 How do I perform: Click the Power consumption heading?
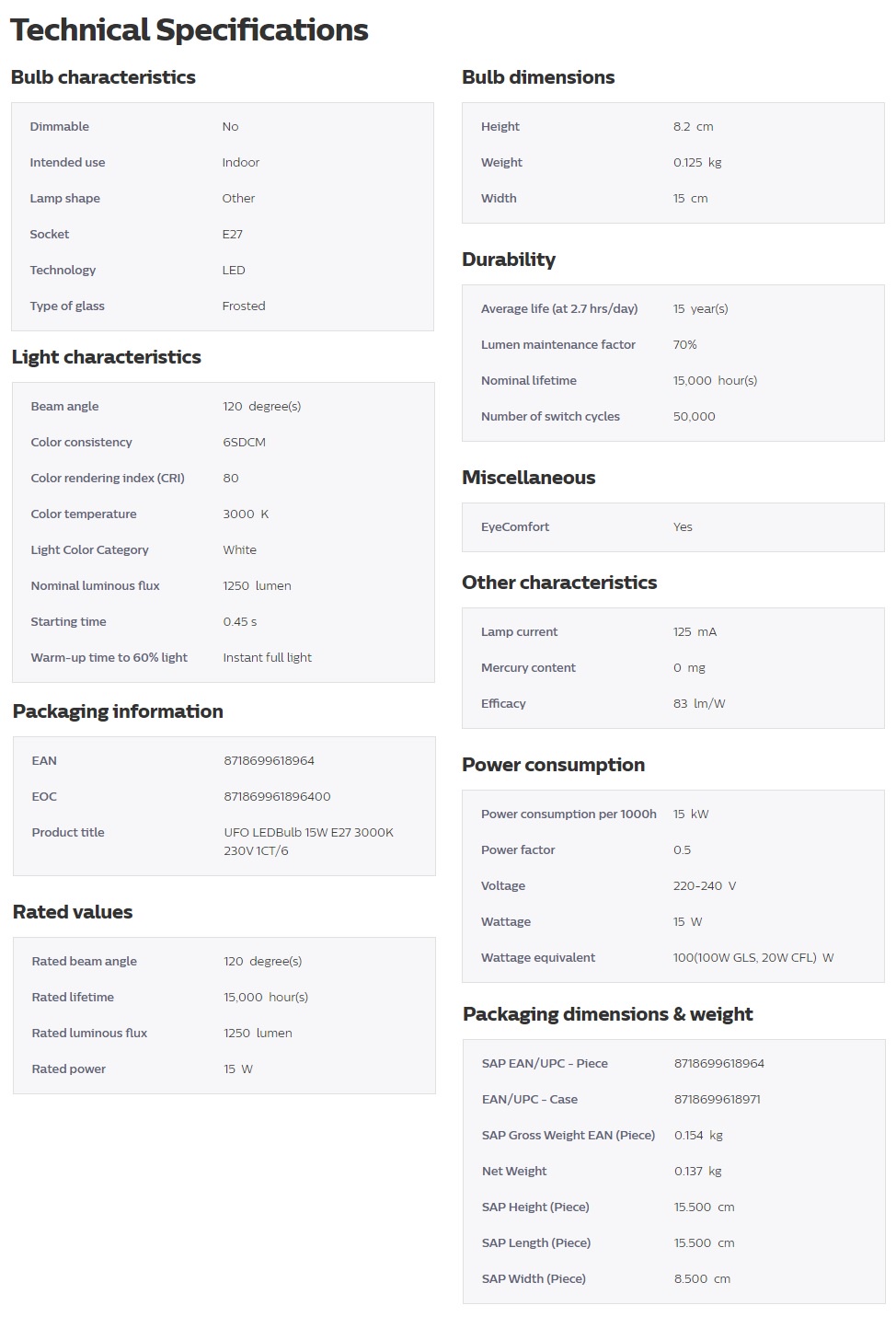click(553, 765)
